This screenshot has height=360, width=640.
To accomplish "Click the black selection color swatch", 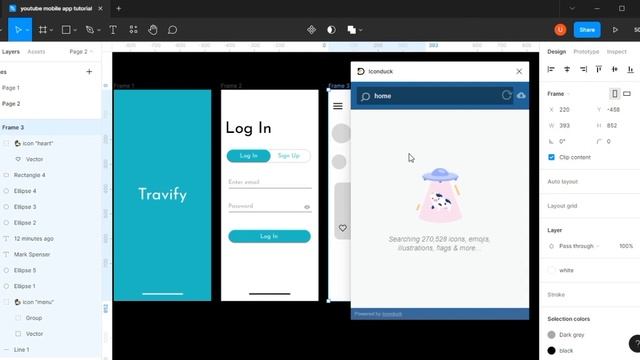I will (x=551, y=351).
